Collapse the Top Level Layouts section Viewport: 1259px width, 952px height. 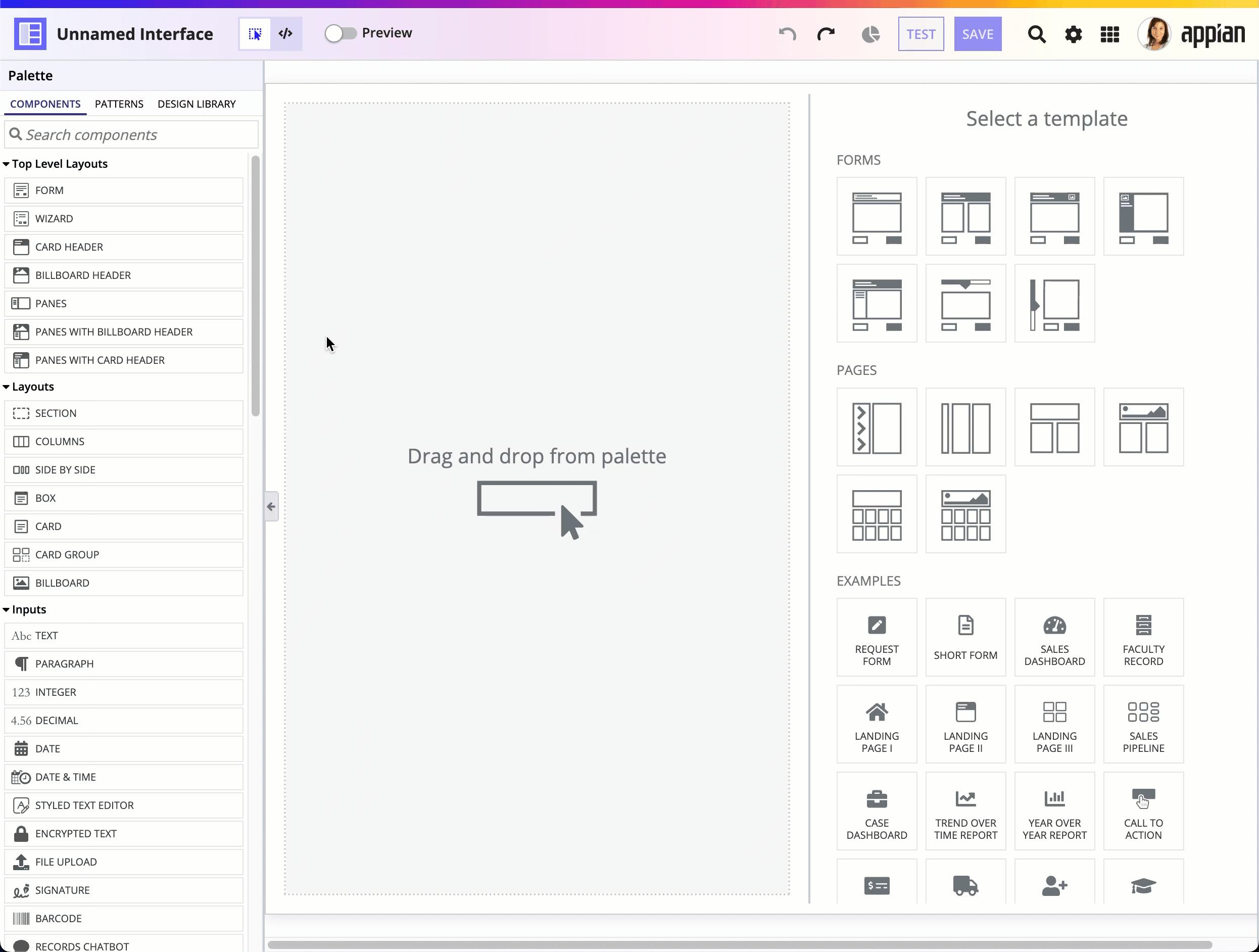click(55, 163)
